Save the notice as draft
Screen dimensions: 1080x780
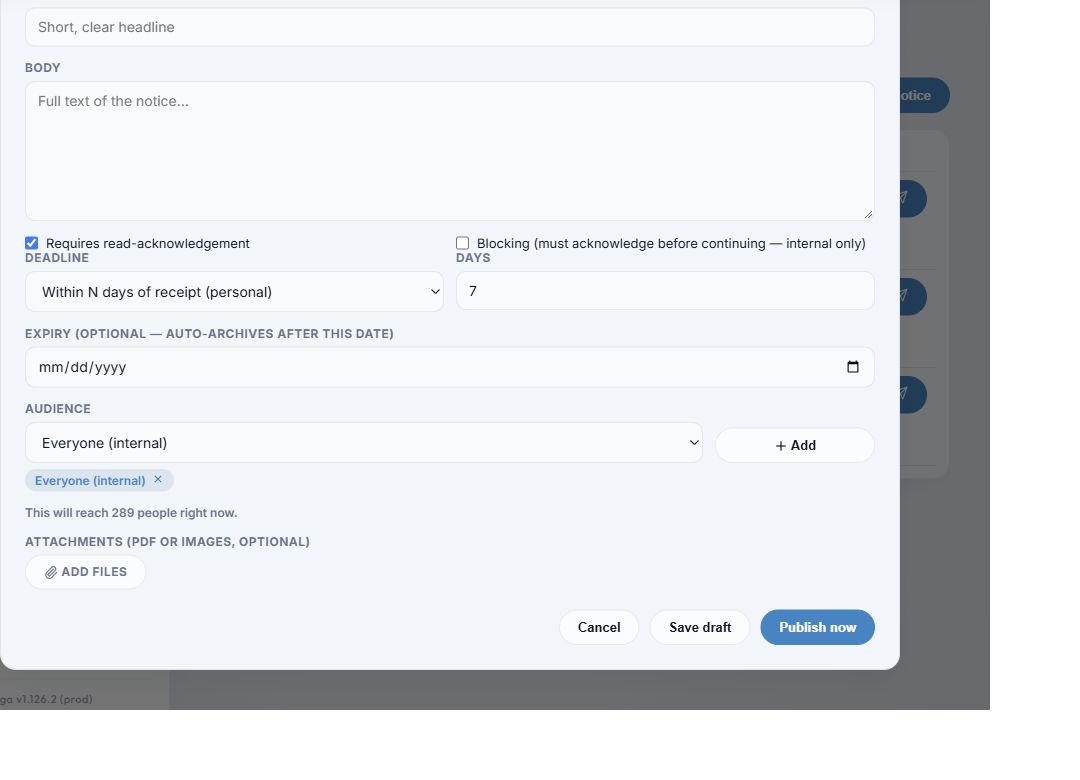(x=700, y=627)
